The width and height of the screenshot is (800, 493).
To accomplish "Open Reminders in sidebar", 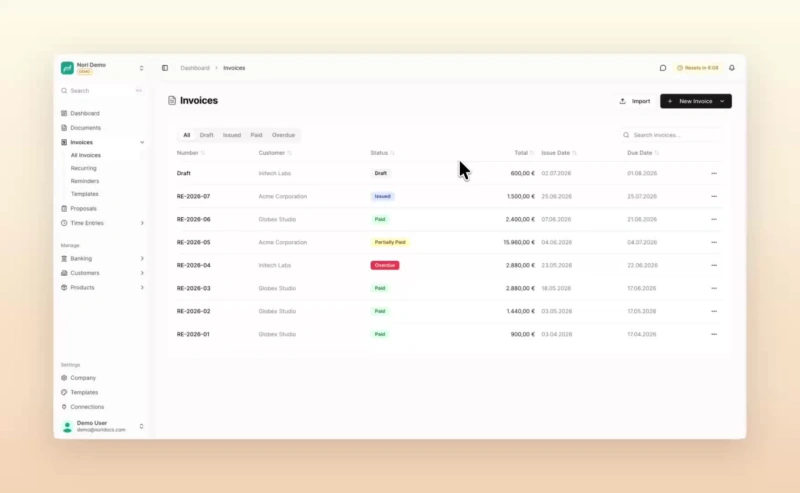I will (x=85, y=181).
